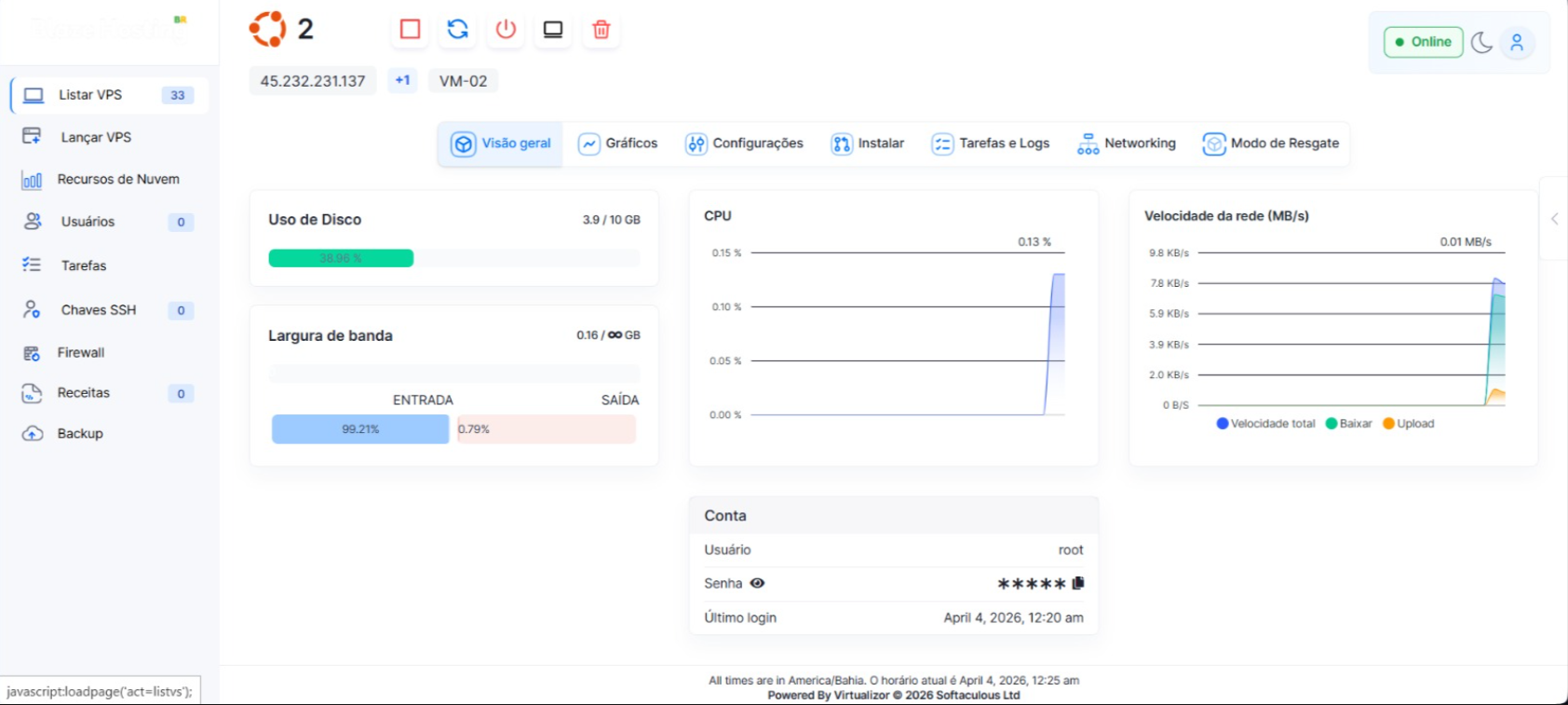Image resolution: width=1568 pixels, height=705 pixels.
Task: Copy password using the clipboard icon
Action: click(x=1078, y=583)
